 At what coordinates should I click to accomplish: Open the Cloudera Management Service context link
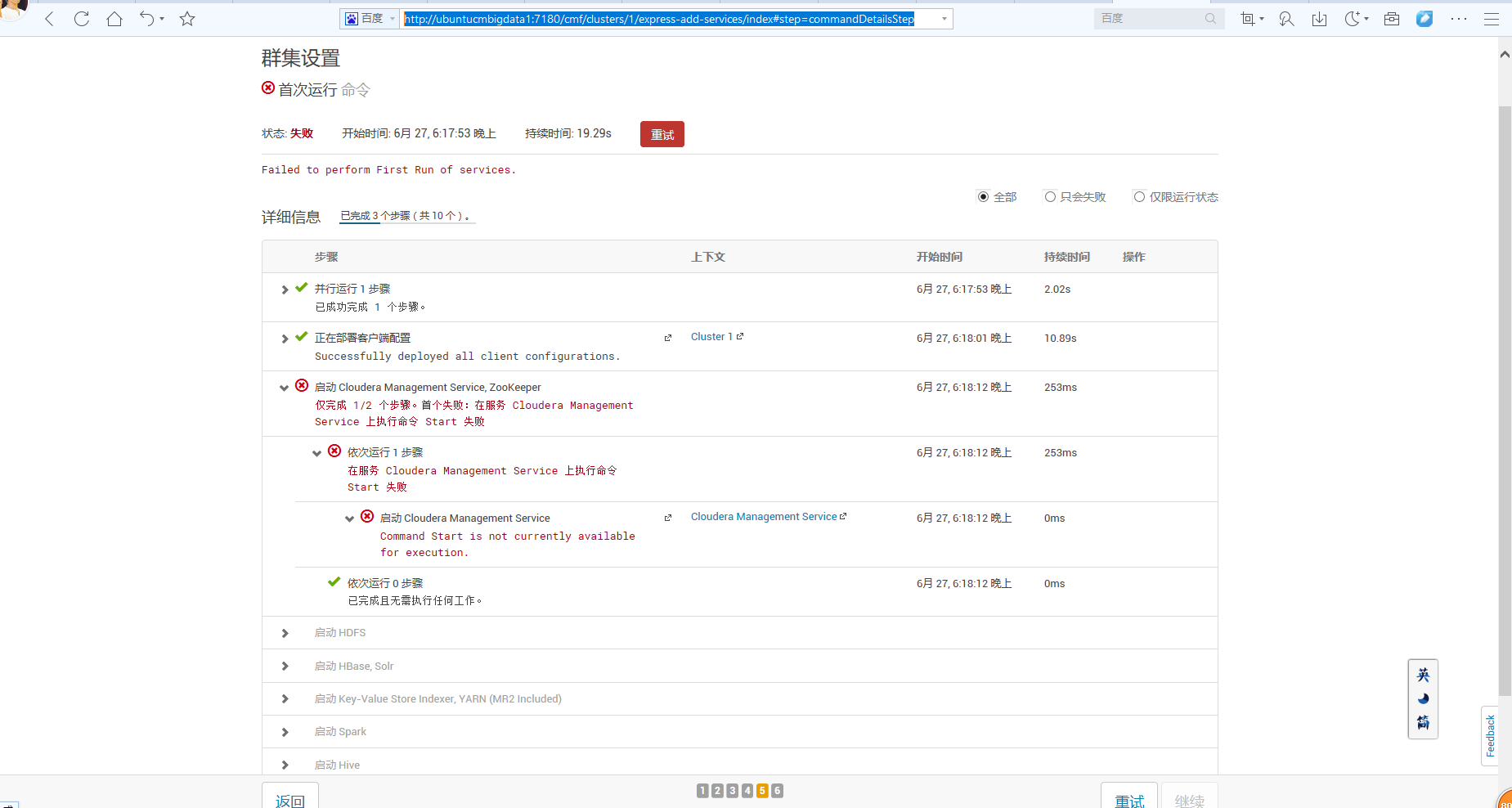[x=764, y=517]
